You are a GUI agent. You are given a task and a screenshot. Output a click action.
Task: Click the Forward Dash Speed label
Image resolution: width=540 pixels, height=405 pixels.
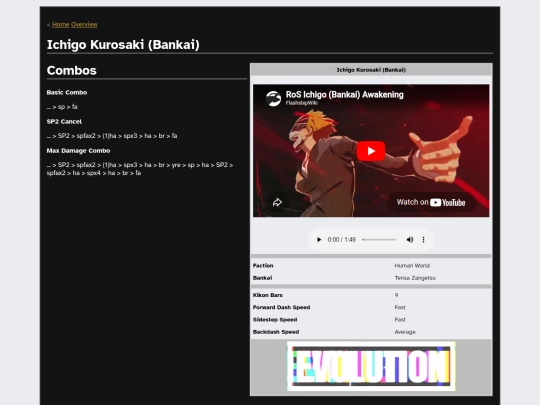[281, 307]
